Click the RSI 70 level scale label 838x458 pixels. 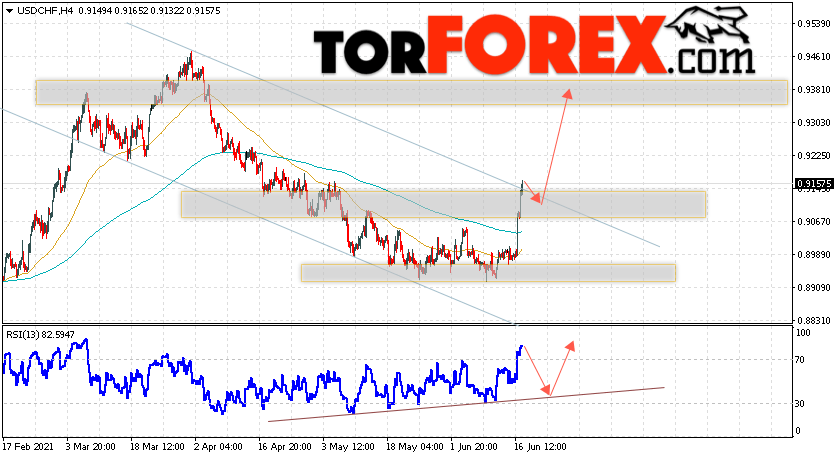(800, 360)
